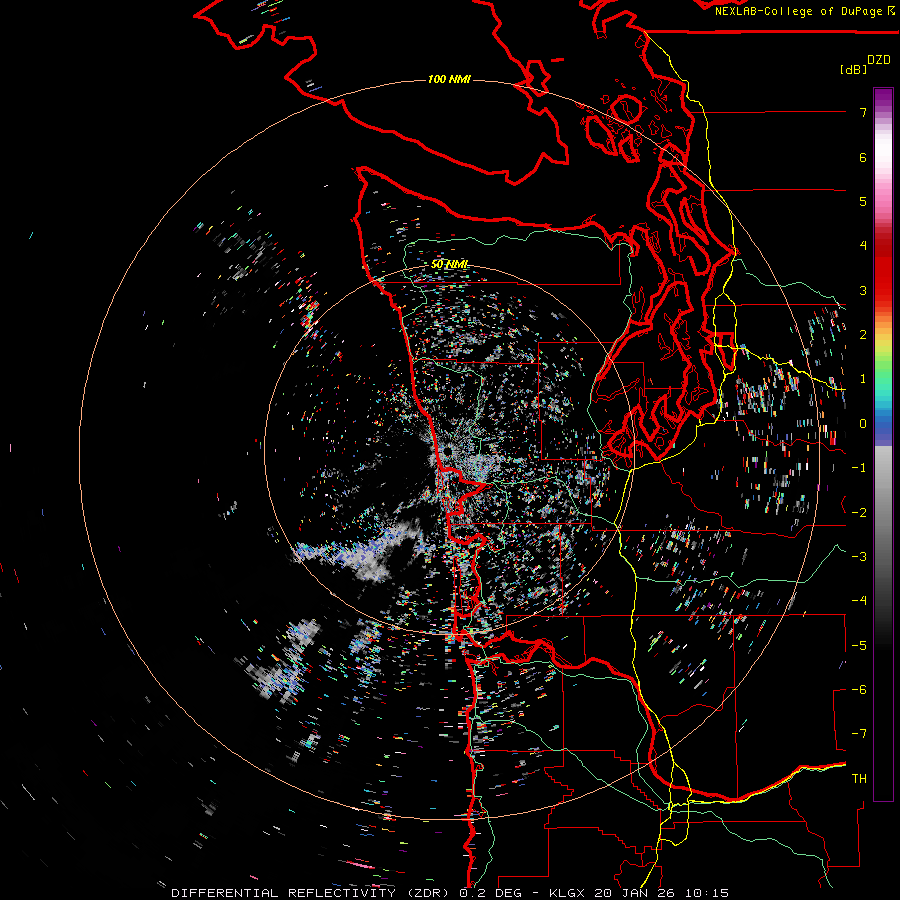Click the KLGX radar site dot

click(x=447, y=453)
